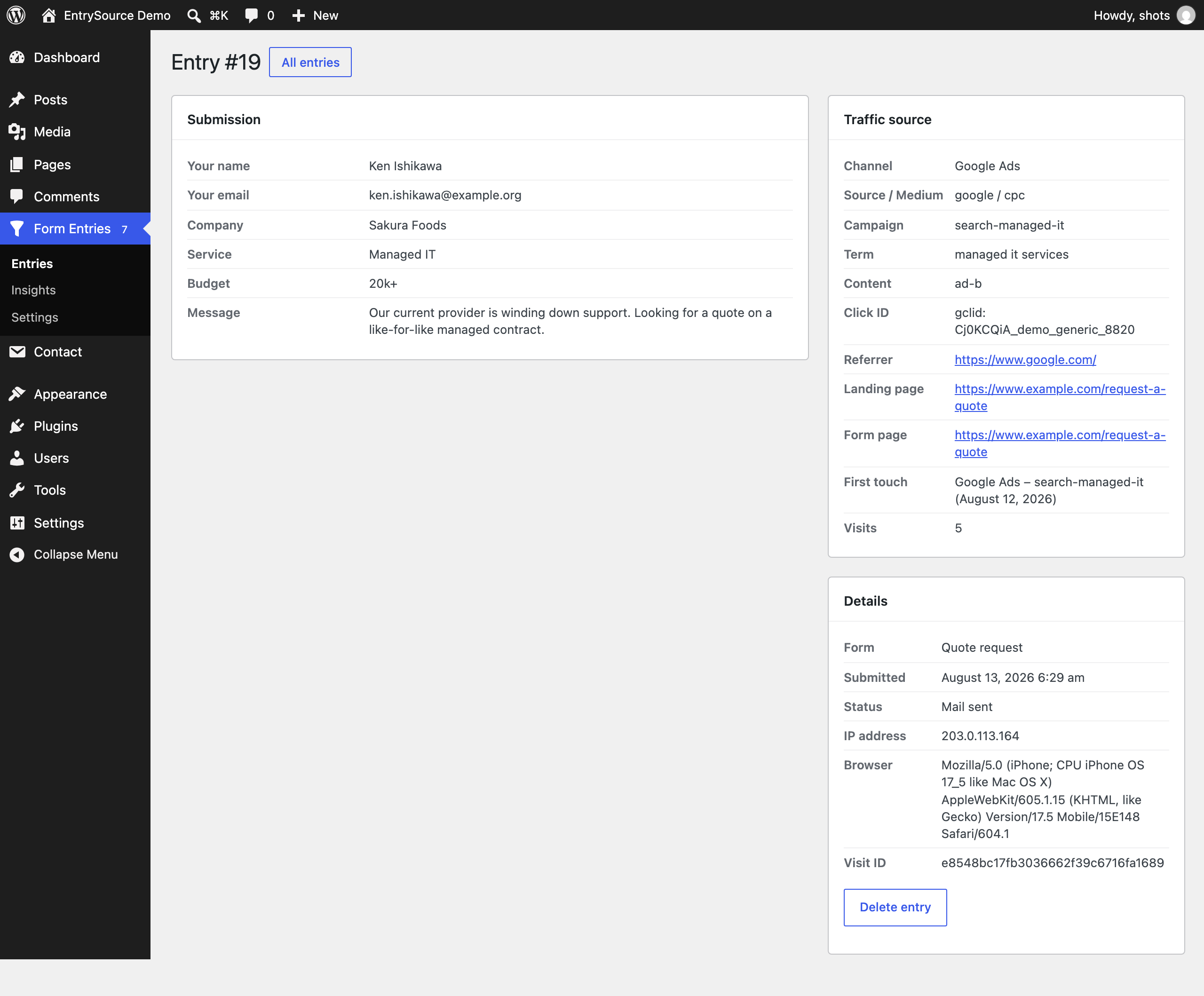
Task: Open the Landing page request-a-quote link
Action: point(1060,397)
